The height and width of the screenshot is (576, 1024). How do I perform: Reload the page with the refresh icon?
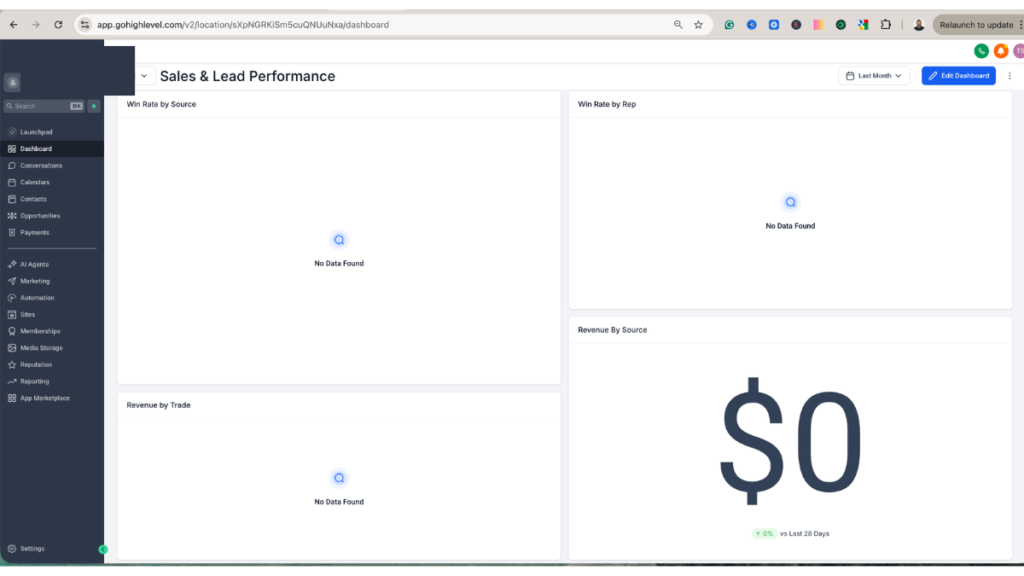(58, 24)
